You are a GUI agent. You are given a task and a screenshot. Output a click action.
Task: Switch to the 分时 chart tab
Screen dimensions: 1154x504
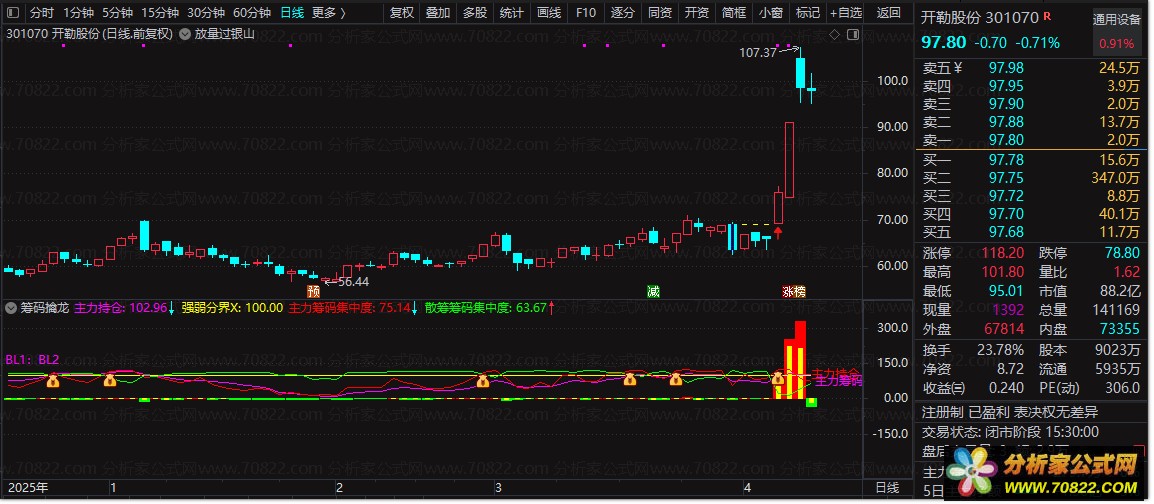point(41,13)
